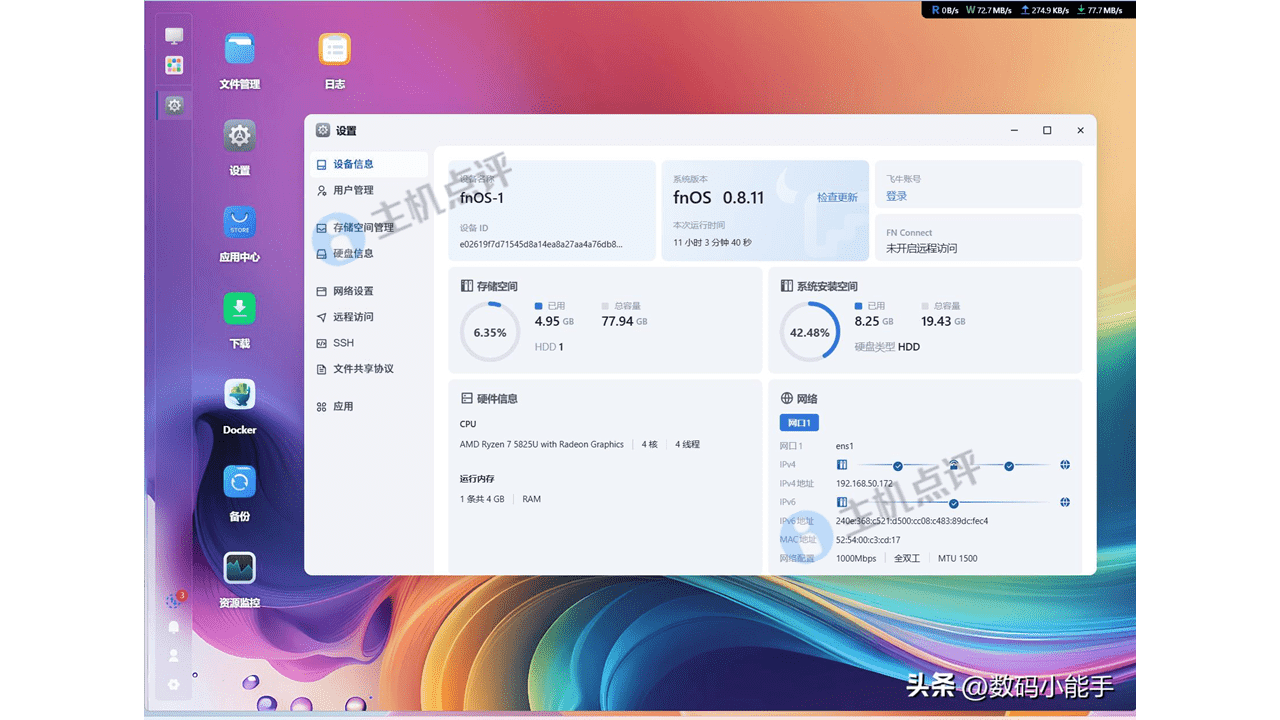Click the 6.35% storage usage ring
The width and height of the screenshot is (1280, 720).
click(490, 332)
